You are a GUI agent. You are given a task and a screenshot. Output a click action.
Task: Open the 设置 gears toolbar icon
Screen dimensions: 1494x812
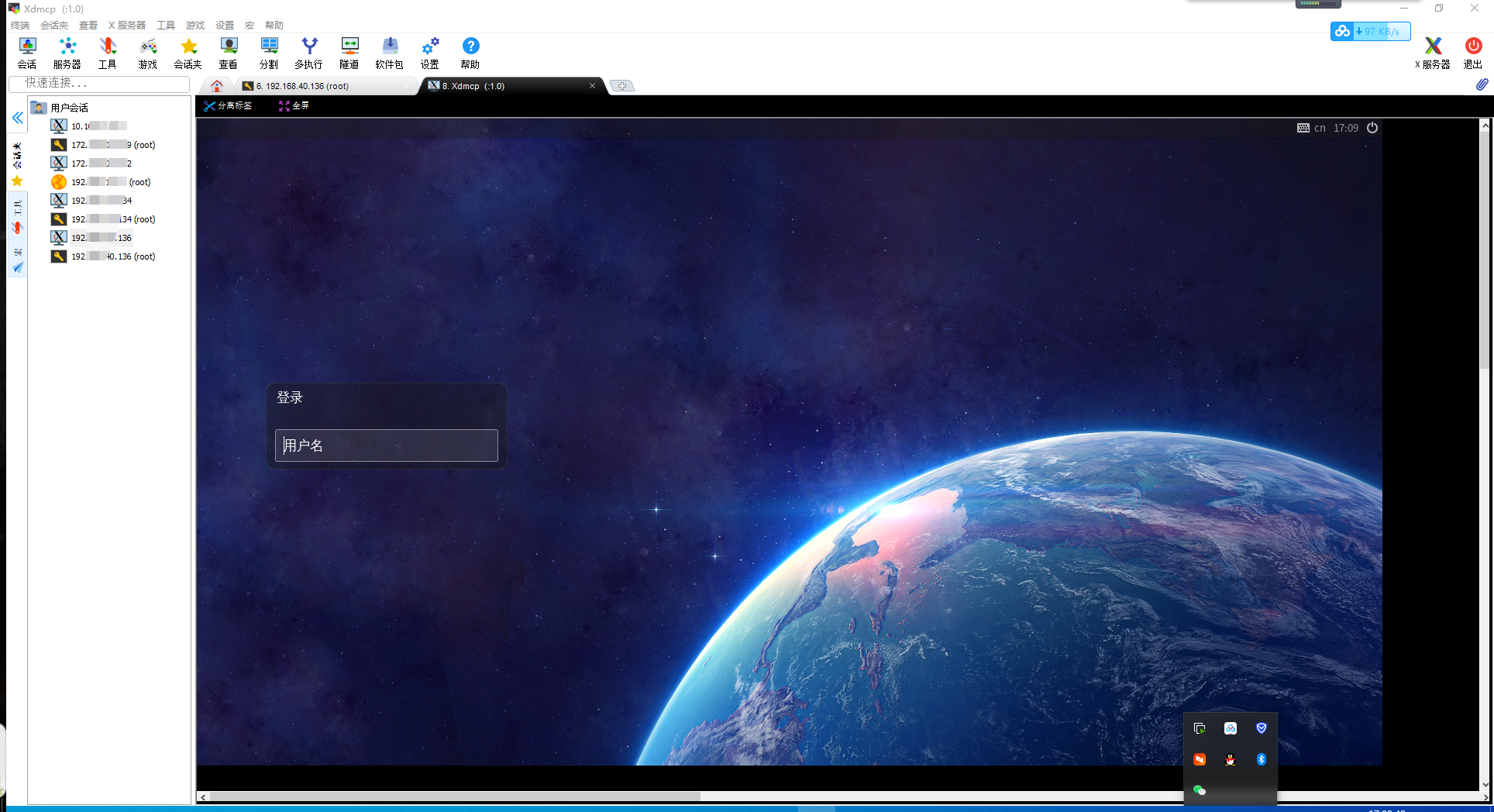[x=430, y=53]
